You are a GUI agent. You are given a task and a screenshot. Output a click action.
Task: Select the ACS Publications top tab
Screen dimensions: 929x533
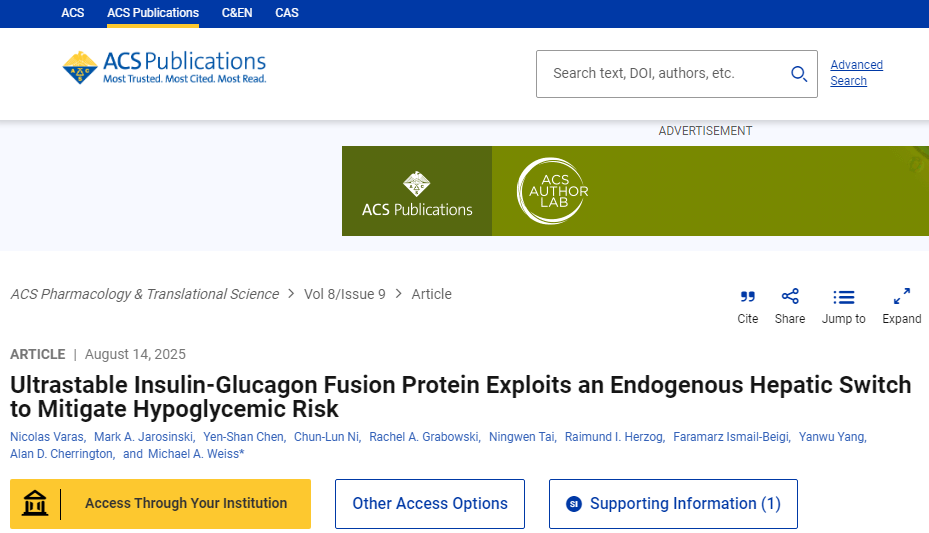click(x=153, y=13)
